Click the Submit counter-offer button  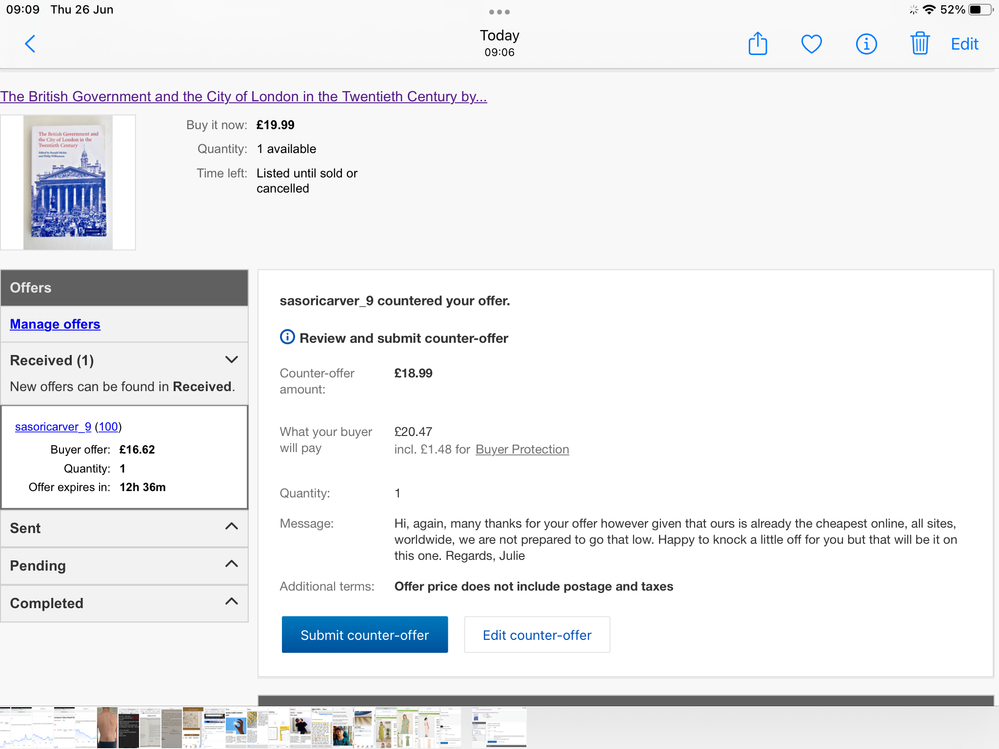click(364, 634)
